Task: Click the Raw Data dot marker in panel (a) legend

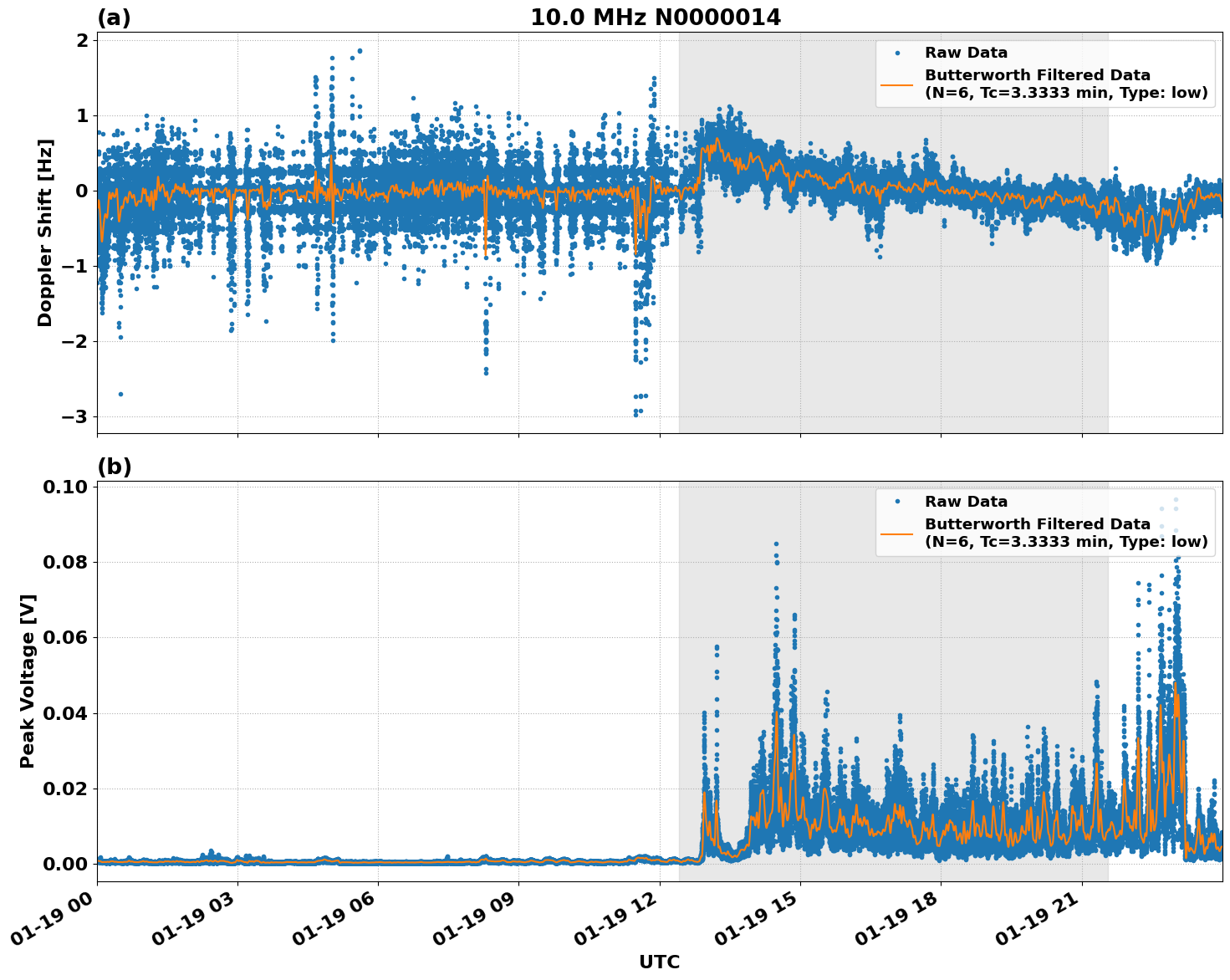Action: pyautogui.click(x=898, y=53)
